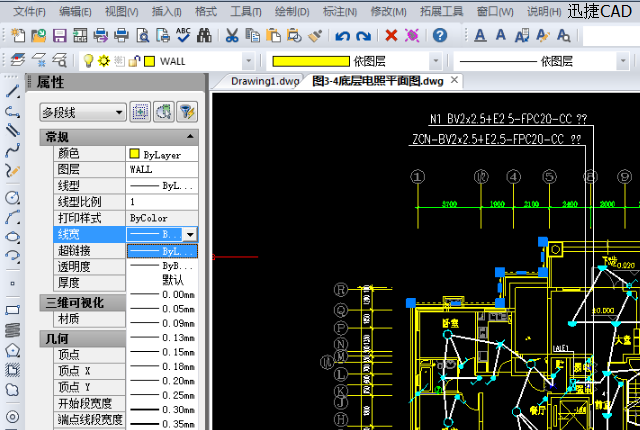Image resolution: width=640 pixels, height=430 pixels.
Task: Click the Print printer icon
Action: 121,36
